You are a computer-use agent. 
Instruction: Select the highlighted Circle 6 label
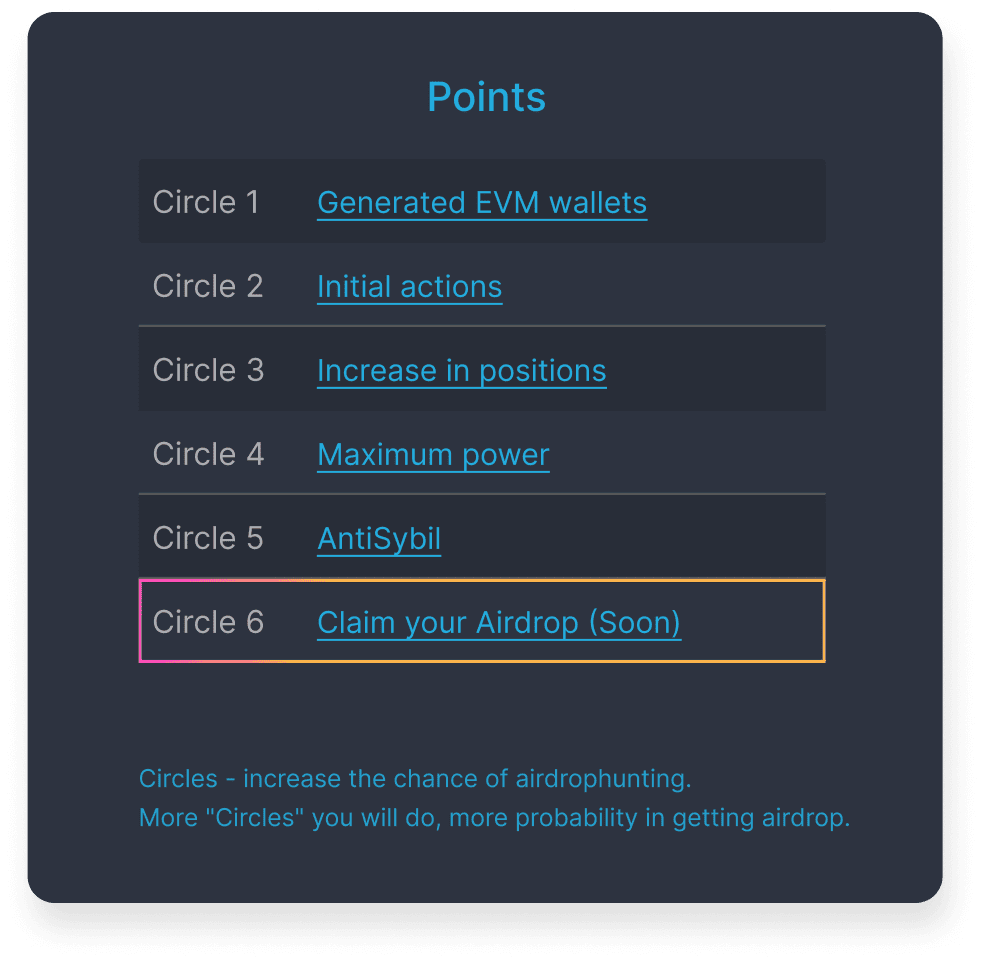coord(208,623)
